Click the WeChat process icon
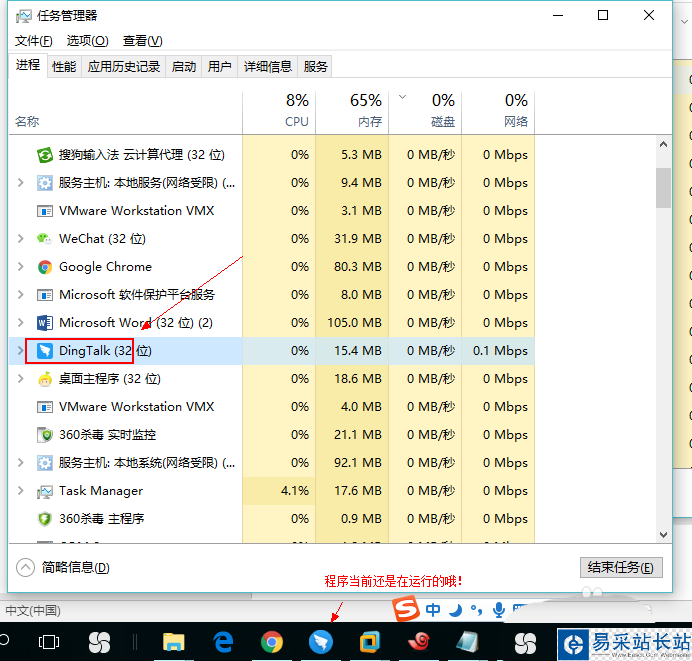Image resolution: width=692 pixels, height=661 pixels. coord(45,239)
